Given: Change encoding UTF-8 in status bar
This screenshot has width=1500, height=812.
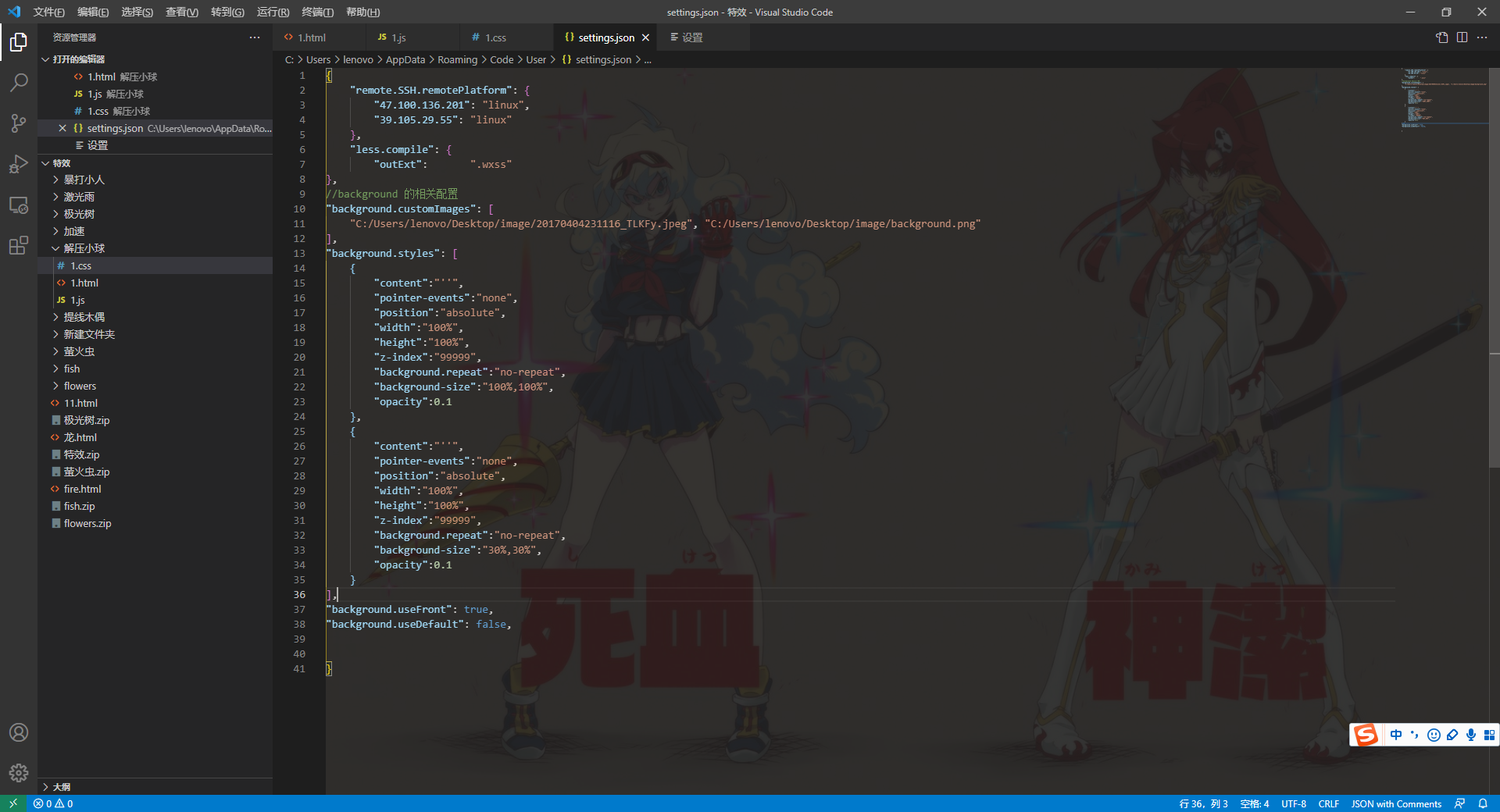Looking at the screenshot, I should (1294, 803).
